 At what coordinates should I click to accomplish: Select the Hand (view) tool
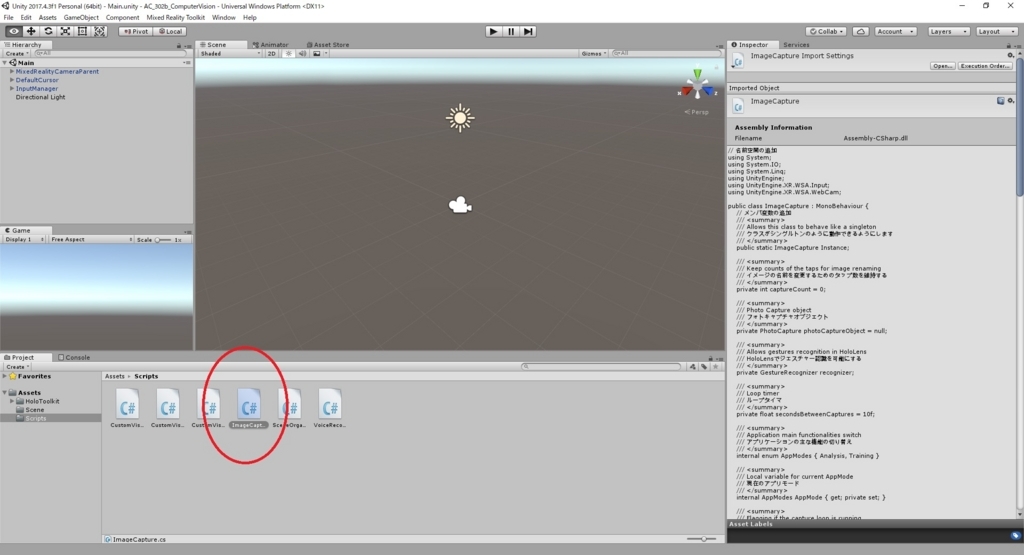click(14, 31)
